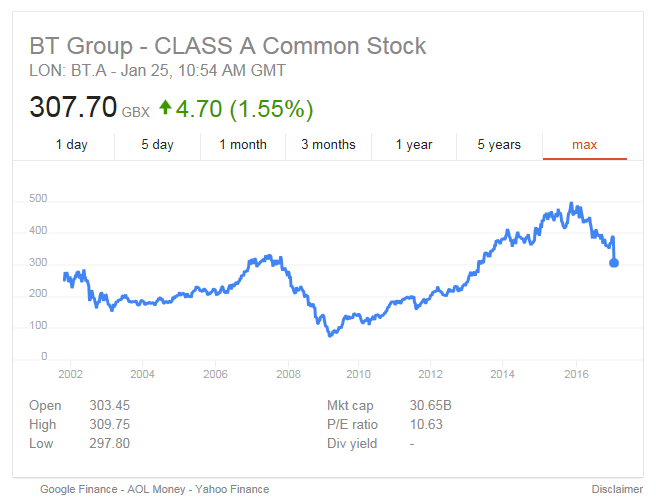Open the 1 month chart view
Screen dimensions: 656x504
tap(243, 145)
